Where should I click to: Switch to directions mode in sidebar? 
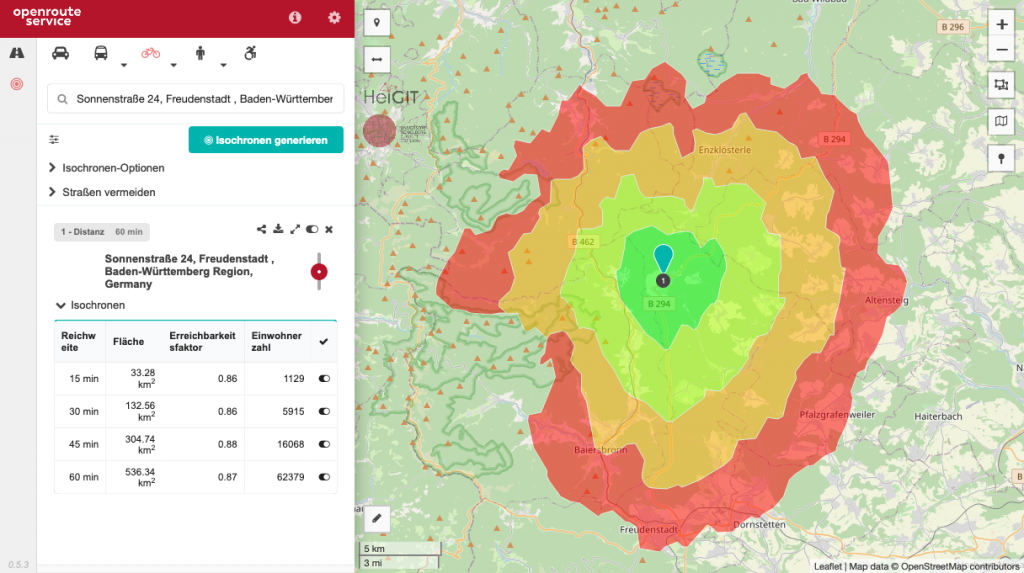(17, 53)
